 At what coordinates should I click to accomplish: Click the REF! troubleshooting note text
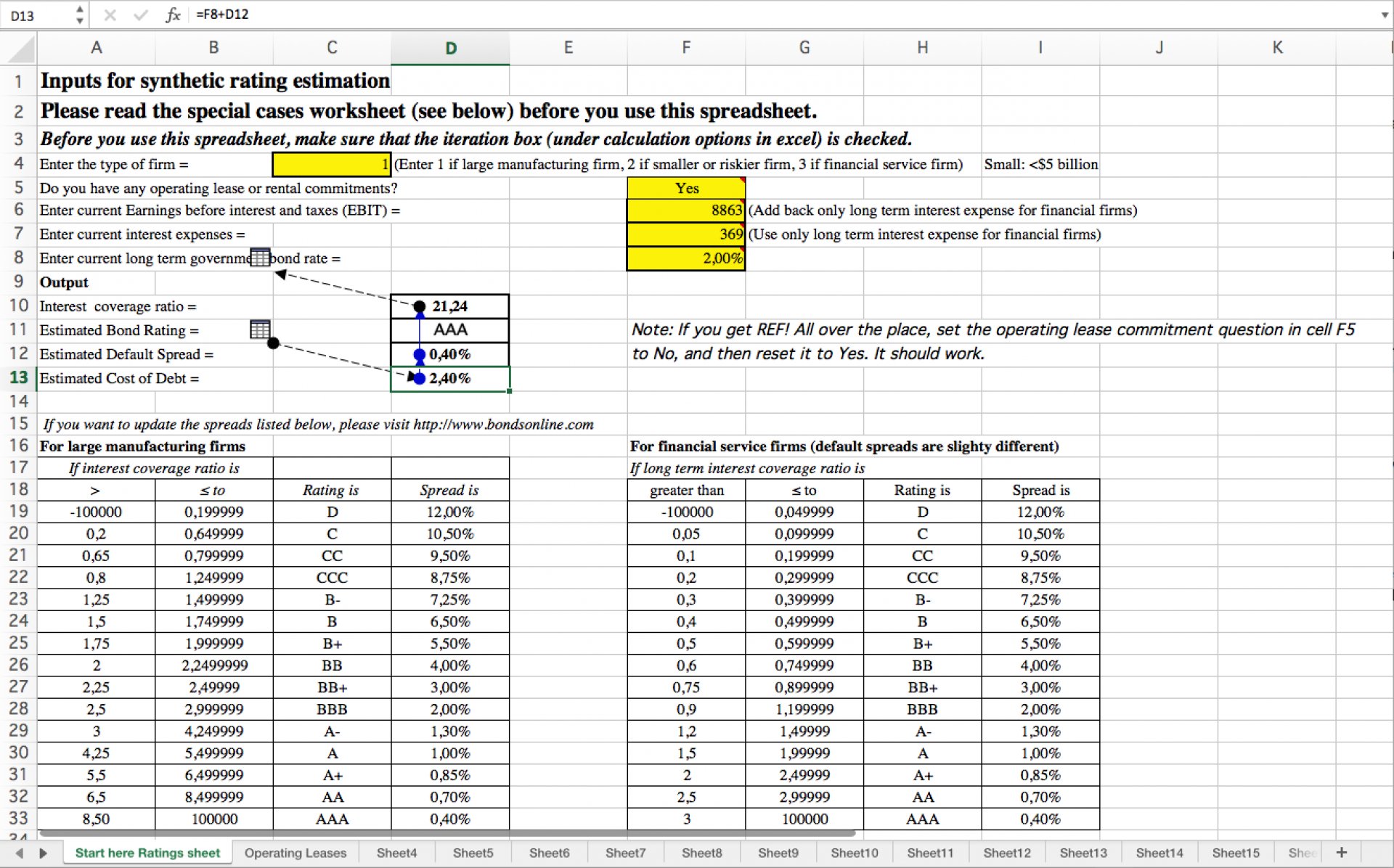pyautogui.click(x=992, y=341)
